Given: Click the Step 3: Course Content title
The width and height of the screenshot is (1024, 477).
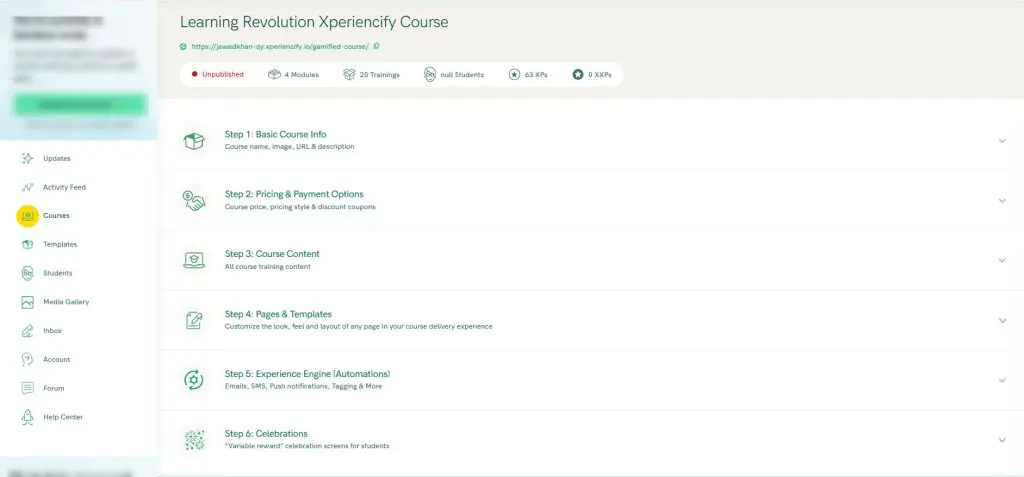Looking at the screenshot, I should [x=272, y=254].
